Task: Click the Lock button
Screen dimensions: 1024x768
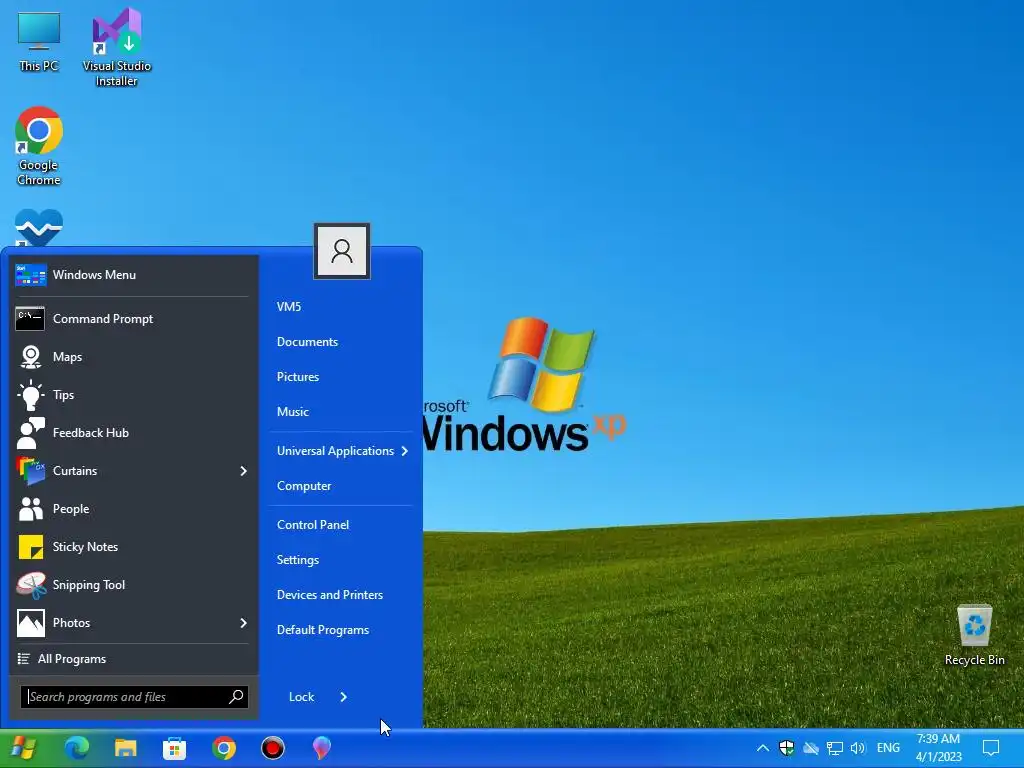Action: click(301, 697)
